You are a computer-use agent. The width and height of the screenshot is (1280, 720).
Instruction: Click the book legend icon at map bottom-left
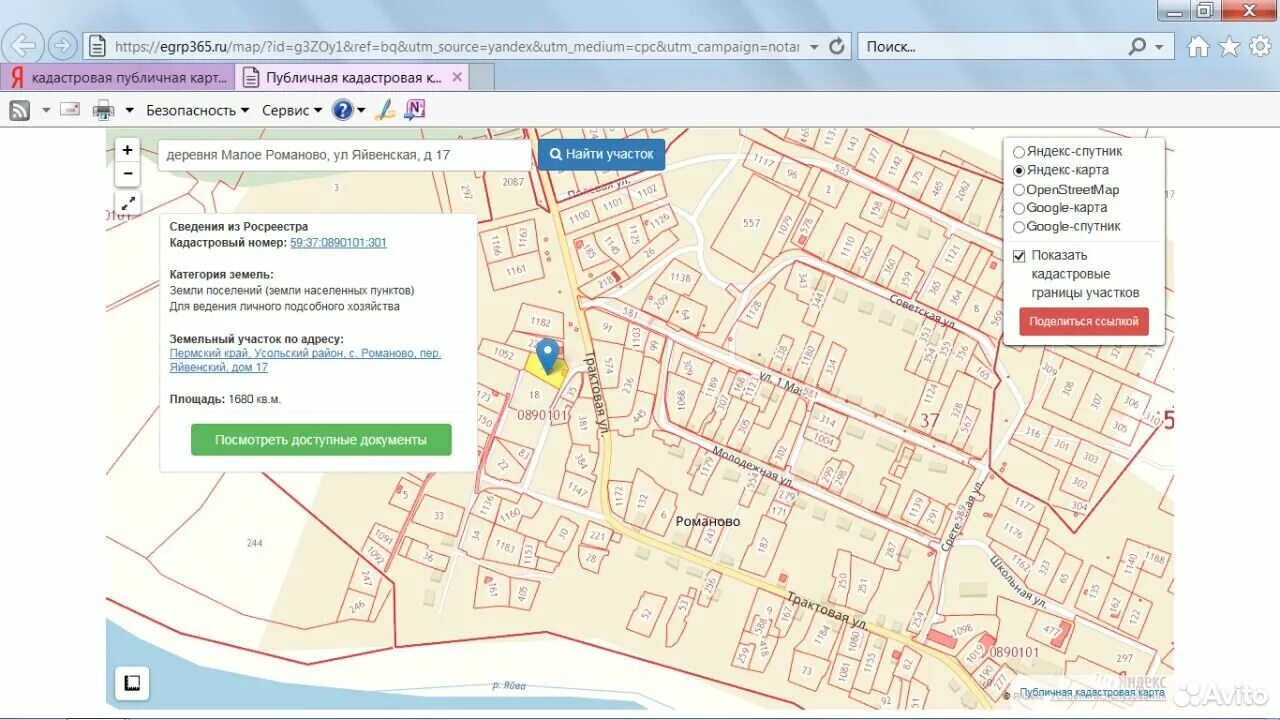pyautogui.click(x=131, y=683)
